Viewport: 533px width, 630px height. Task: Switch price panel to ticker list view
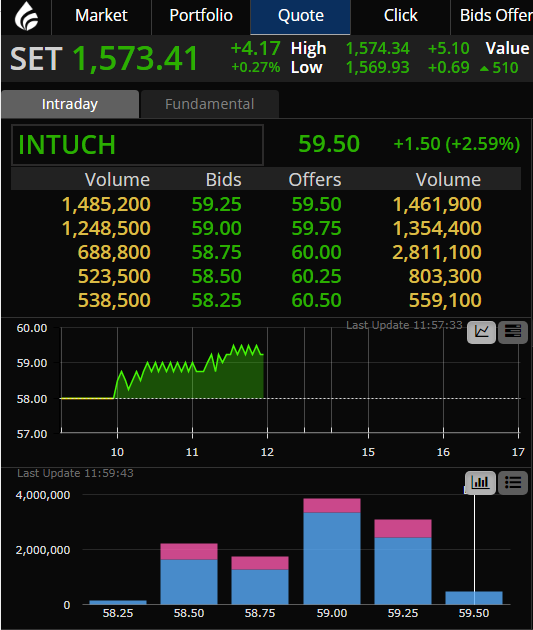(513, 332)
